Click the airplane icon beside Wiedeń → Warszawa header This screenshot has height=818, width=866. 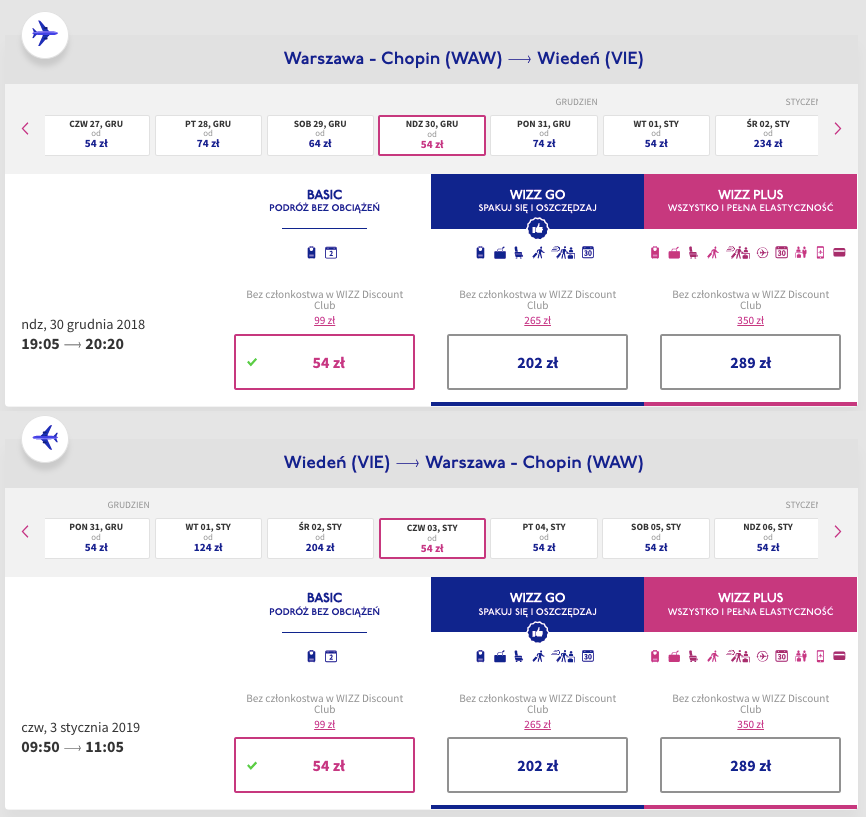click(x=45, y=439)
